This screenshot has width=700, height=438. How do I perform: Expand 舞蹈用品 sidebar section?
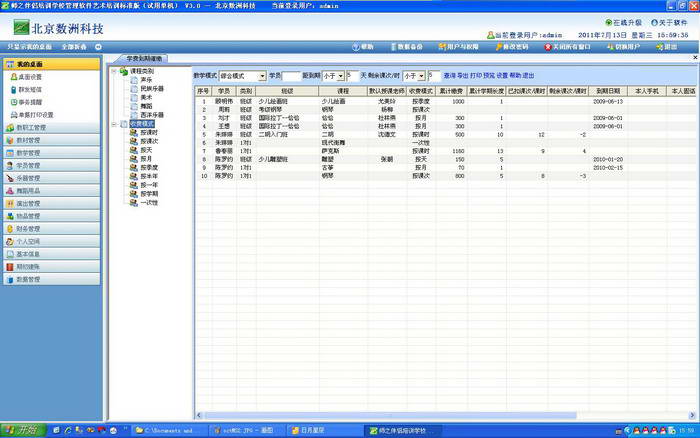pyautogui.click(x=52, y=191)
